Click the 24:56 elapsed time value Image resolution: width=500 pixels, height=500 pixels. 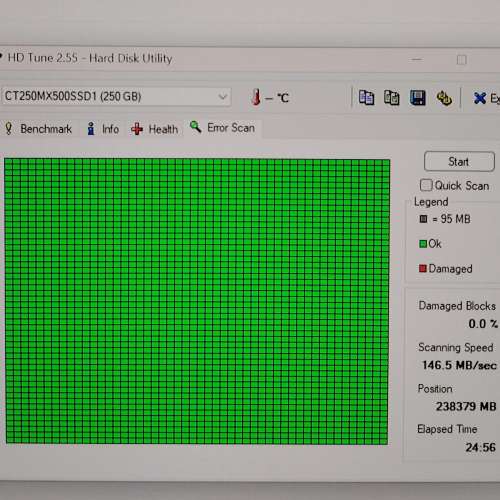pos(480,447)
